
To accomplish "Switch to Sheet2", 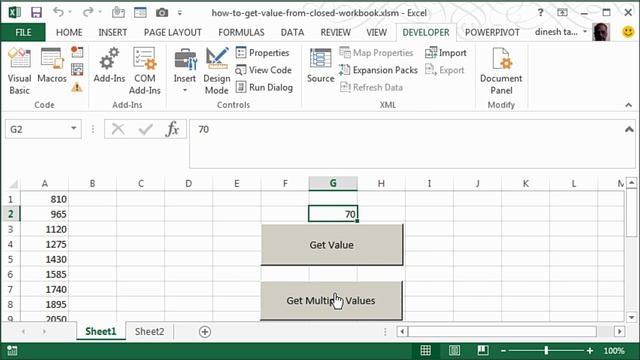I will pyautogui.click(x=149, y=331).
